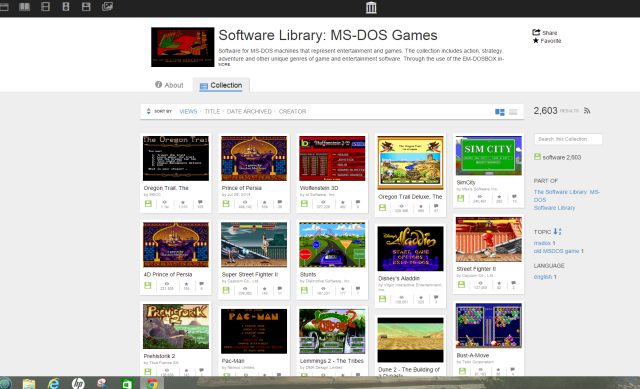Screen dimensions: 640x389
Task: Open Street Fighter II thumbnail
Action: tap(489, 240)
